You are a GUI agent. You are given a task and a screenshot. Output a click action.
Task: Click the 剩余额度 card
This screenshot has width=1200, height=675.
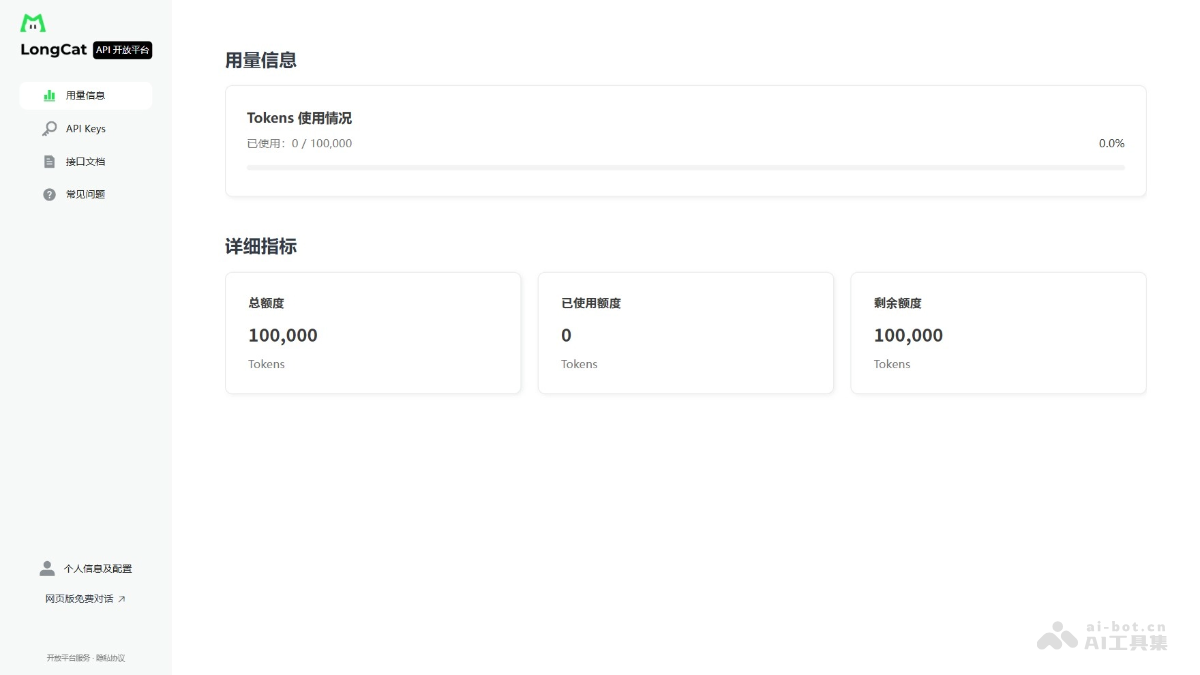pyautogui.click(x=998, y=333)
